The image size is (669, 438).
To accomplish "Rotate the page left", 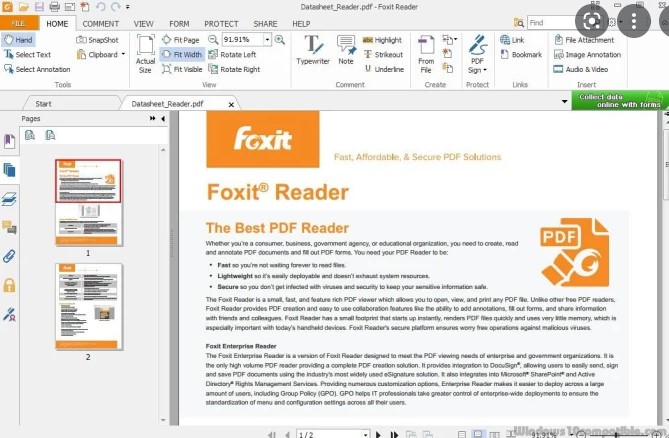I will [232, 55].
